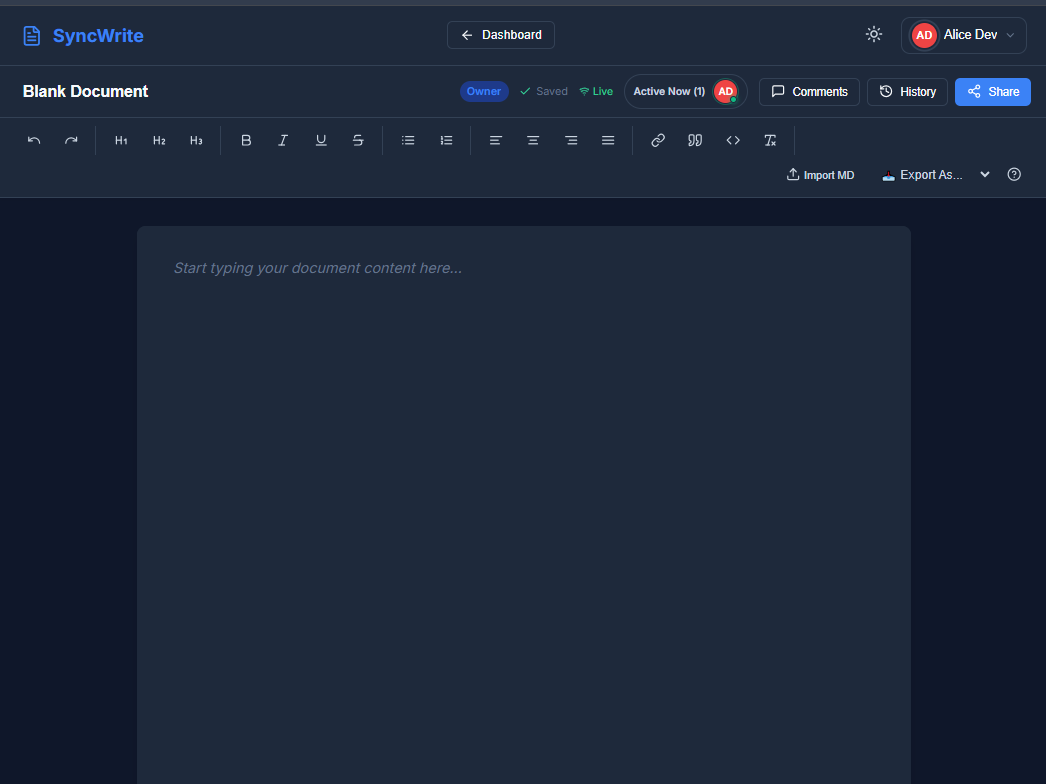
Task: Apply Heading 3 style
Action: click(196, 140)
